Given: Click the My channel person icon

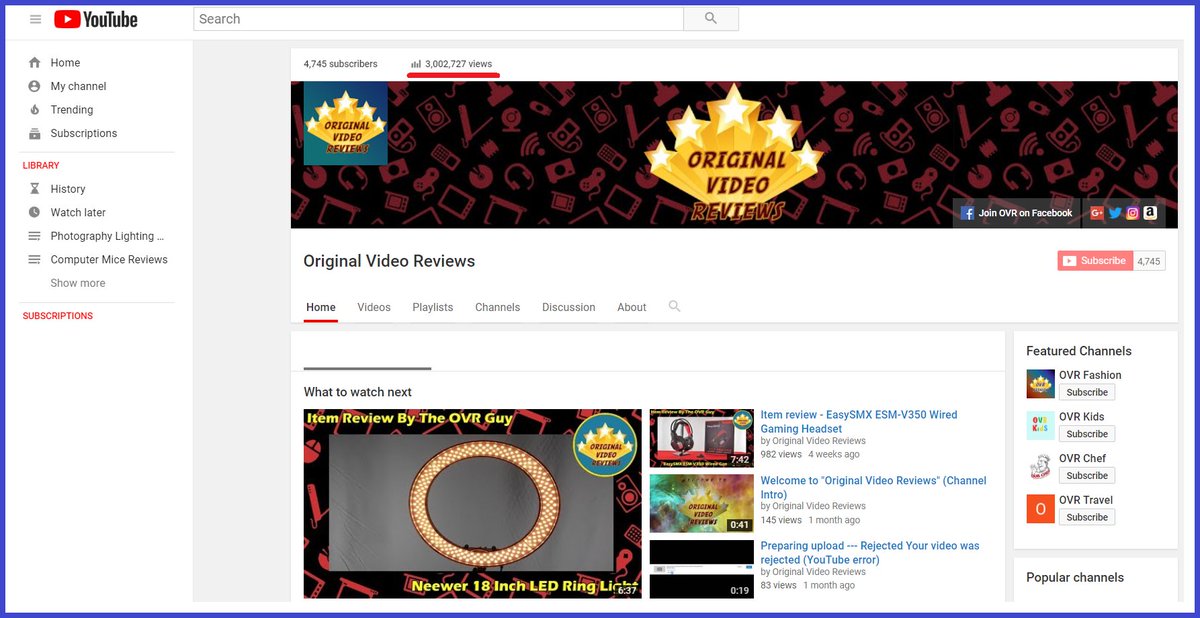Looking at the screenshot, I should [35, 86].
